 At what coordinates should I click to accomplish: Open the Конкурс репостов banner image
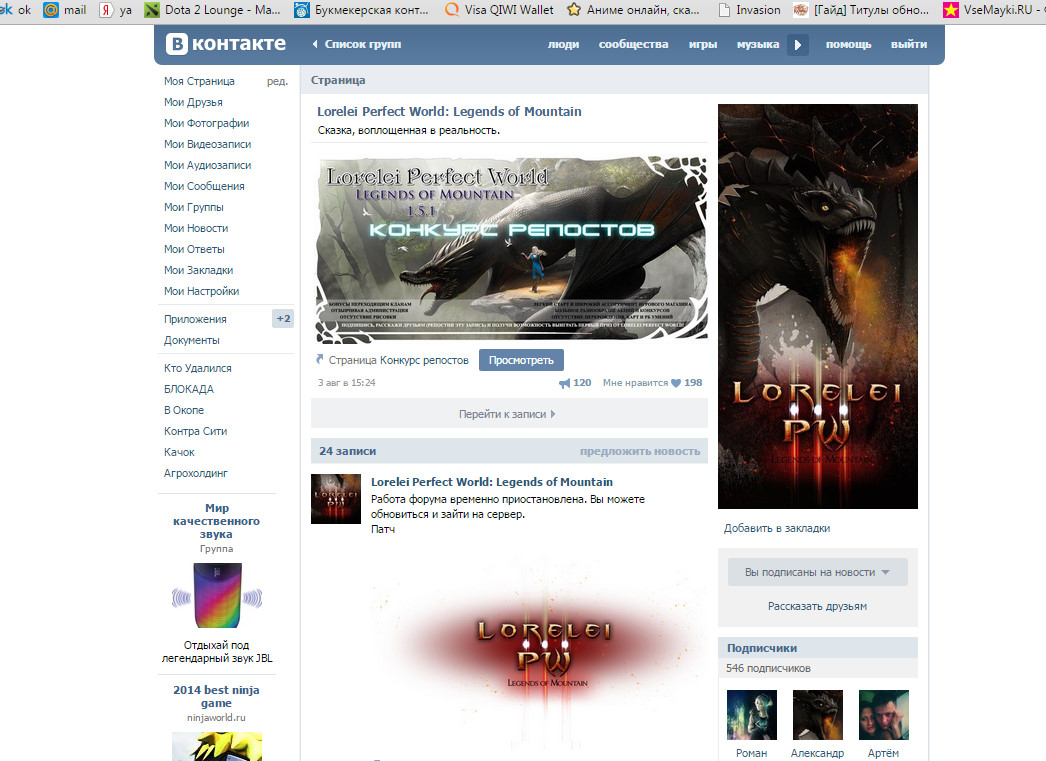(511, 249)
